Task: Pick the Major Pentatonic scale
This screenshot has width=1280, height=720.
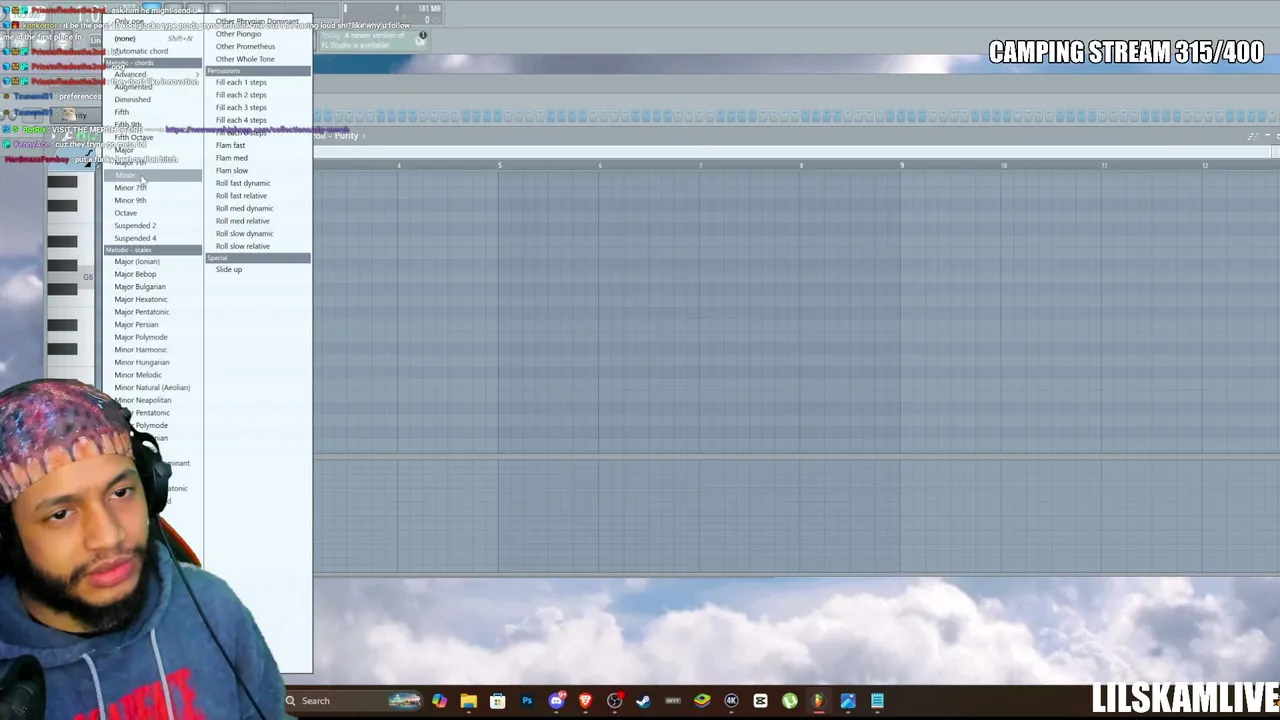Action: (153, 312)
